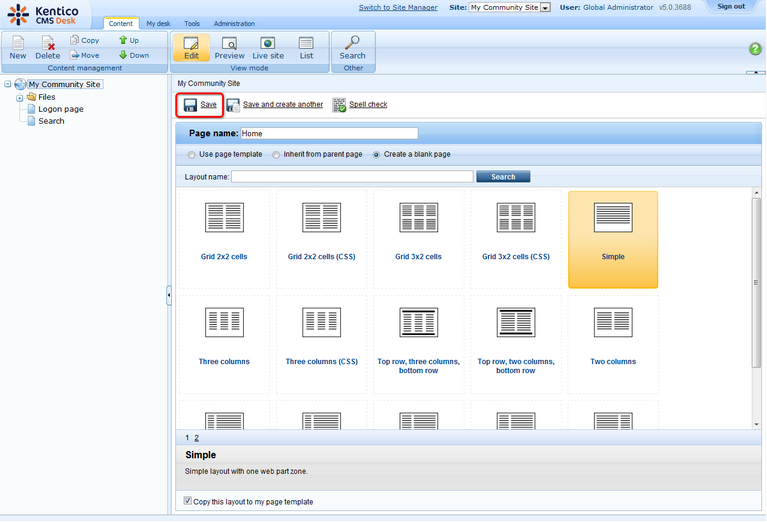The image size is (767, 522).
Task: Select the Create a blank page option
Action: (376, 155)
